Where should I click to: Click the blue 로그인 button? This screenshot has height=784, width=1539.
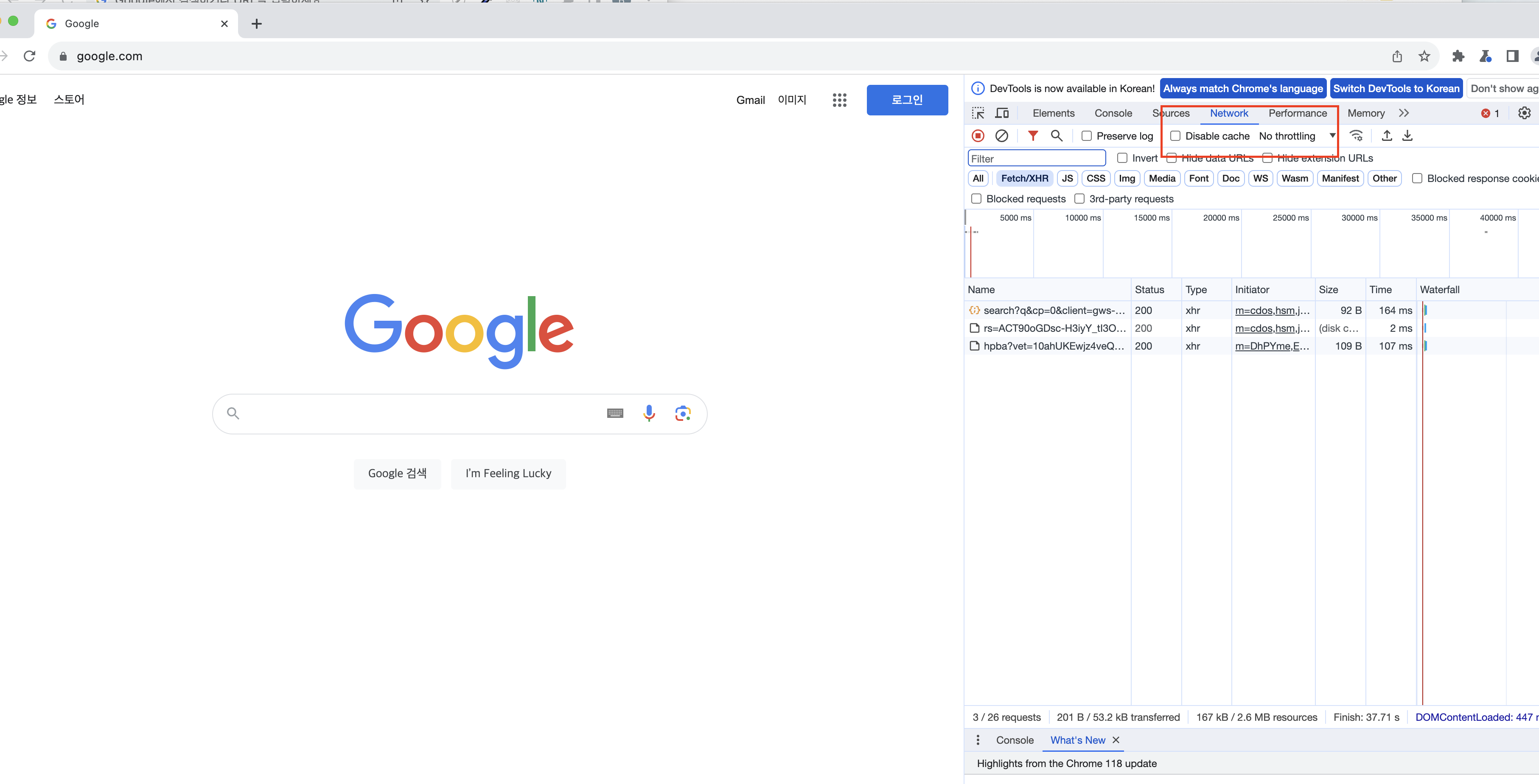(x=907, y=100)
